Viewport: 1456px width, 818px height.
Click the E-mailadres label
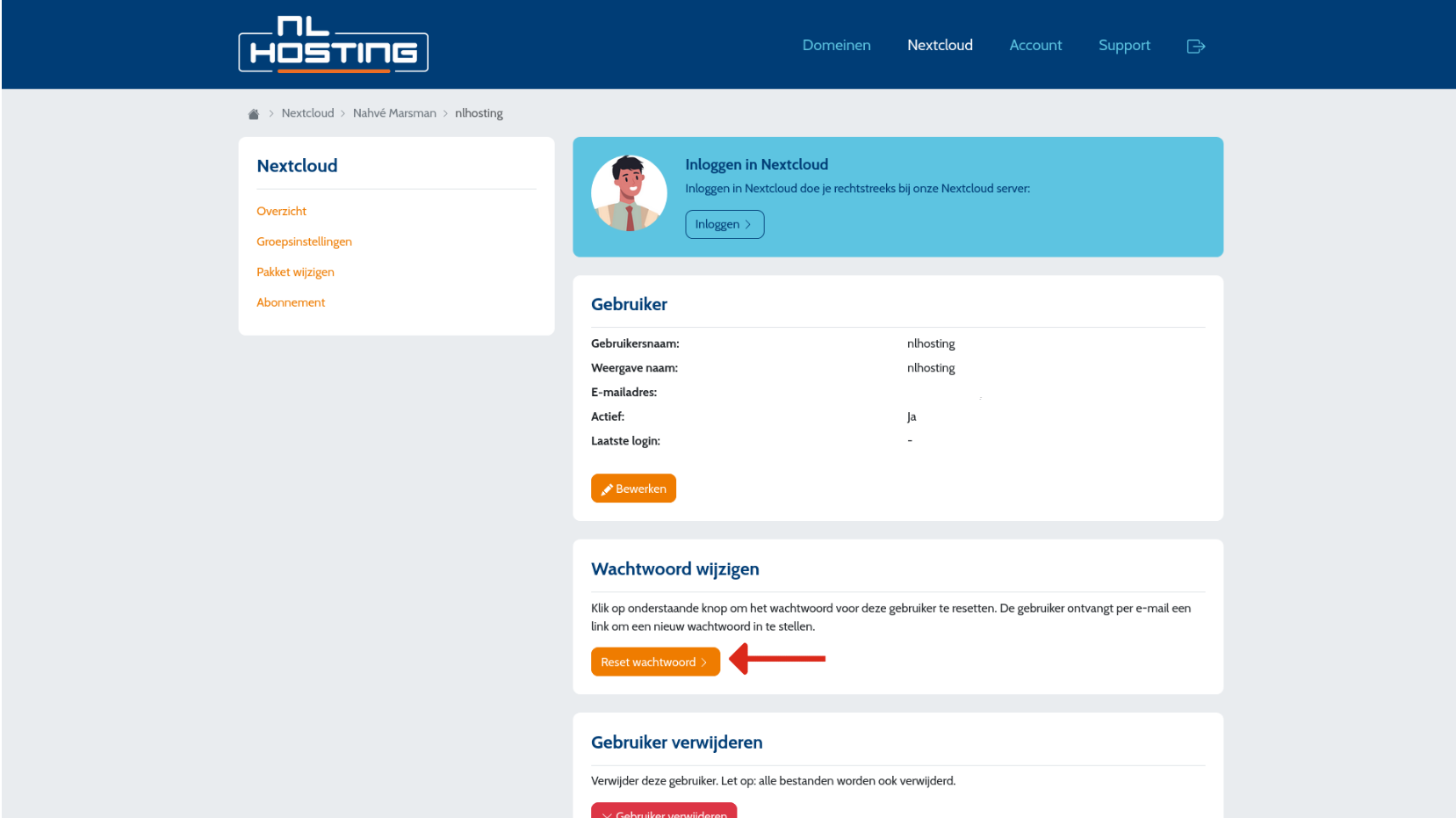point(623,392)
